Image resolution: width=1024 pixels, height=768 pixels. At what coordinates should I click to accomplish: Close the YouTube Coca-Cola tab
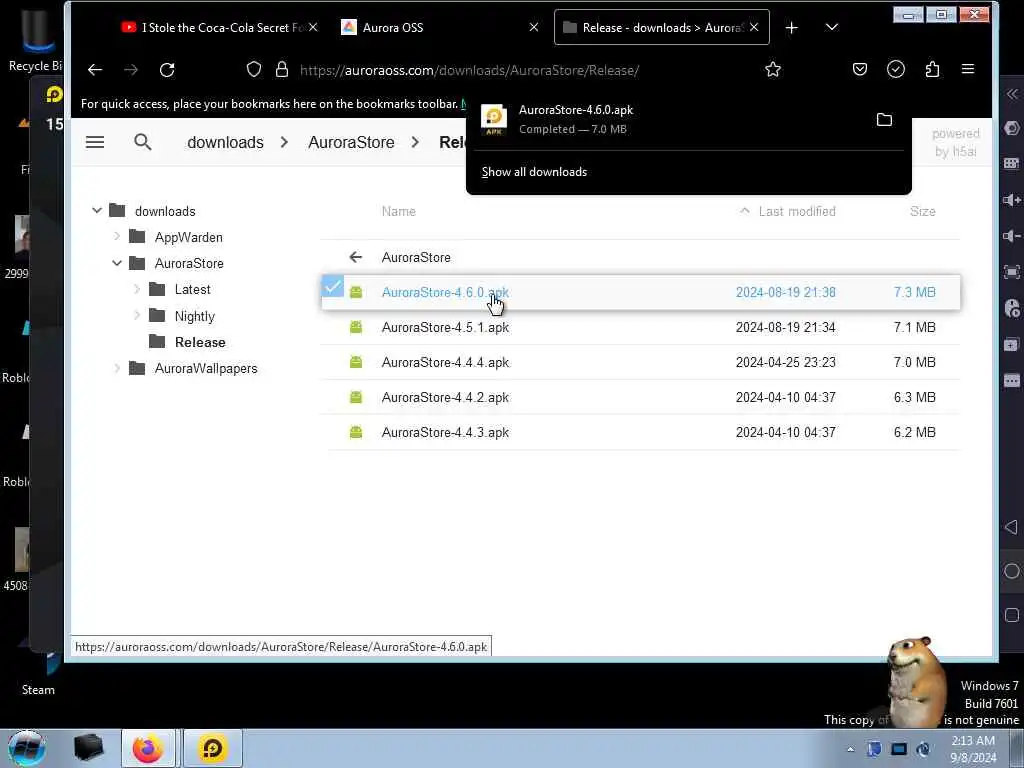313,27
